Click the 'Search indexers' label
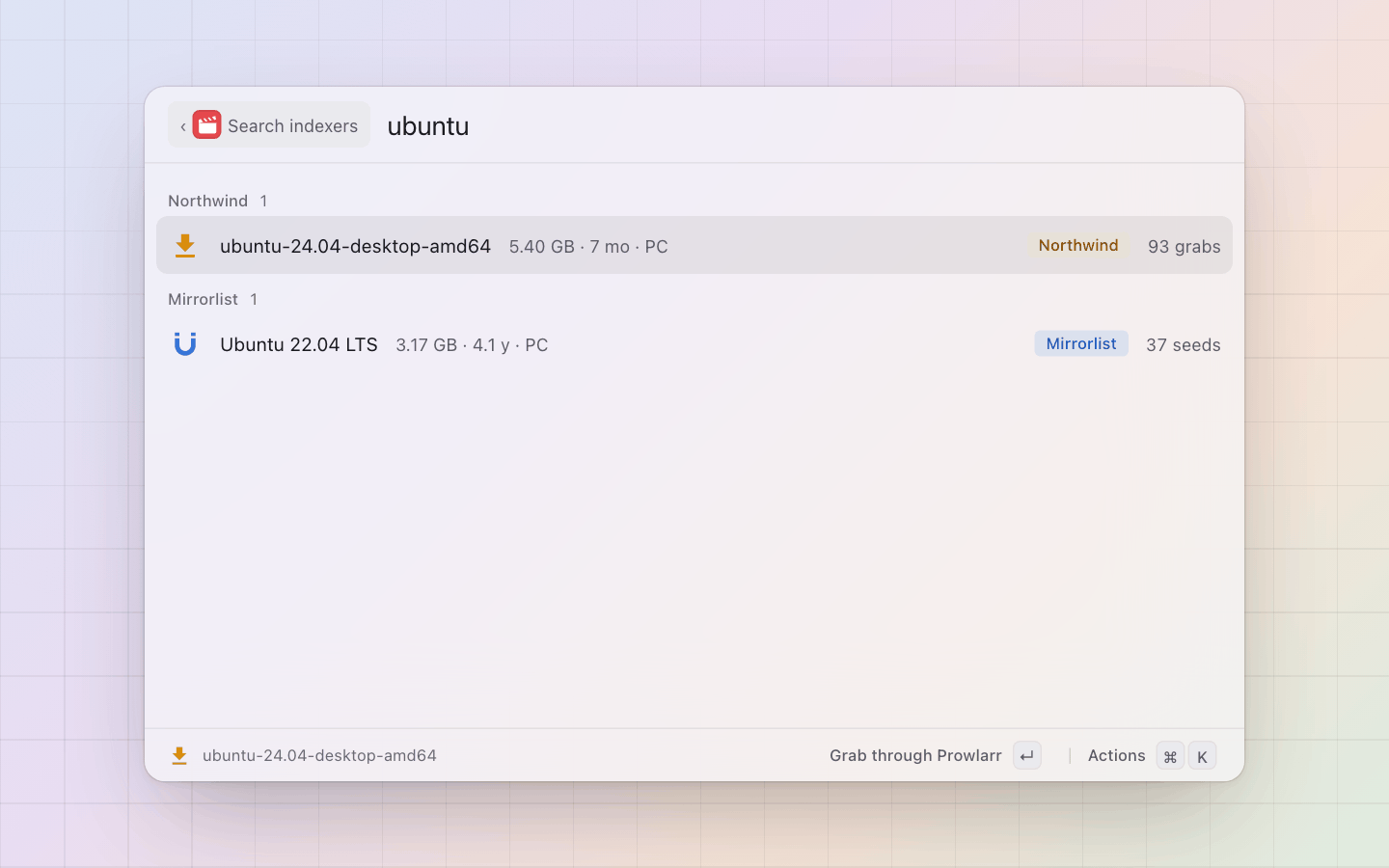Screen dimensions: 1389x868 292,126
